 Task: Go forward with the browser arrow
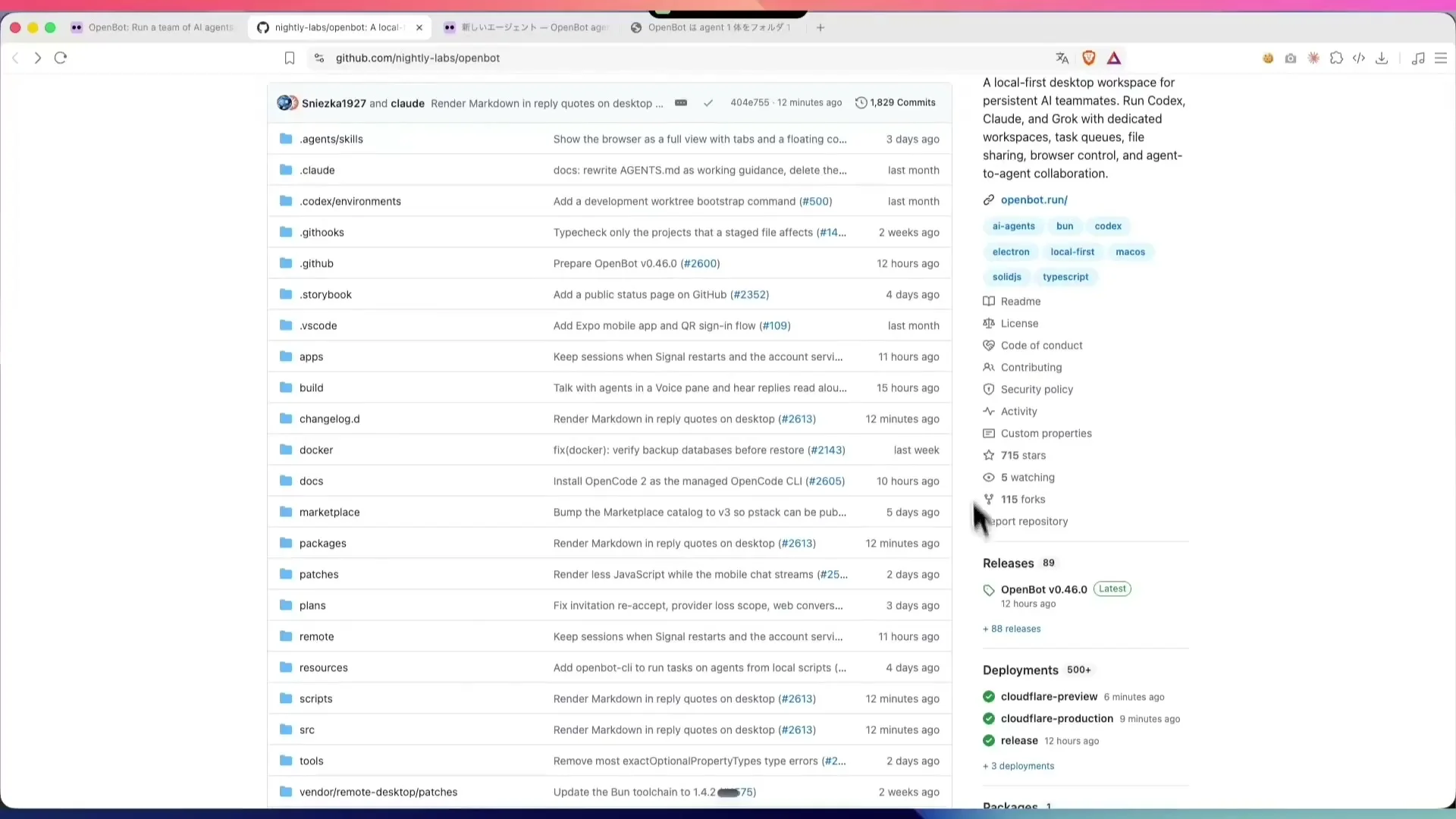tap(37, 58)
